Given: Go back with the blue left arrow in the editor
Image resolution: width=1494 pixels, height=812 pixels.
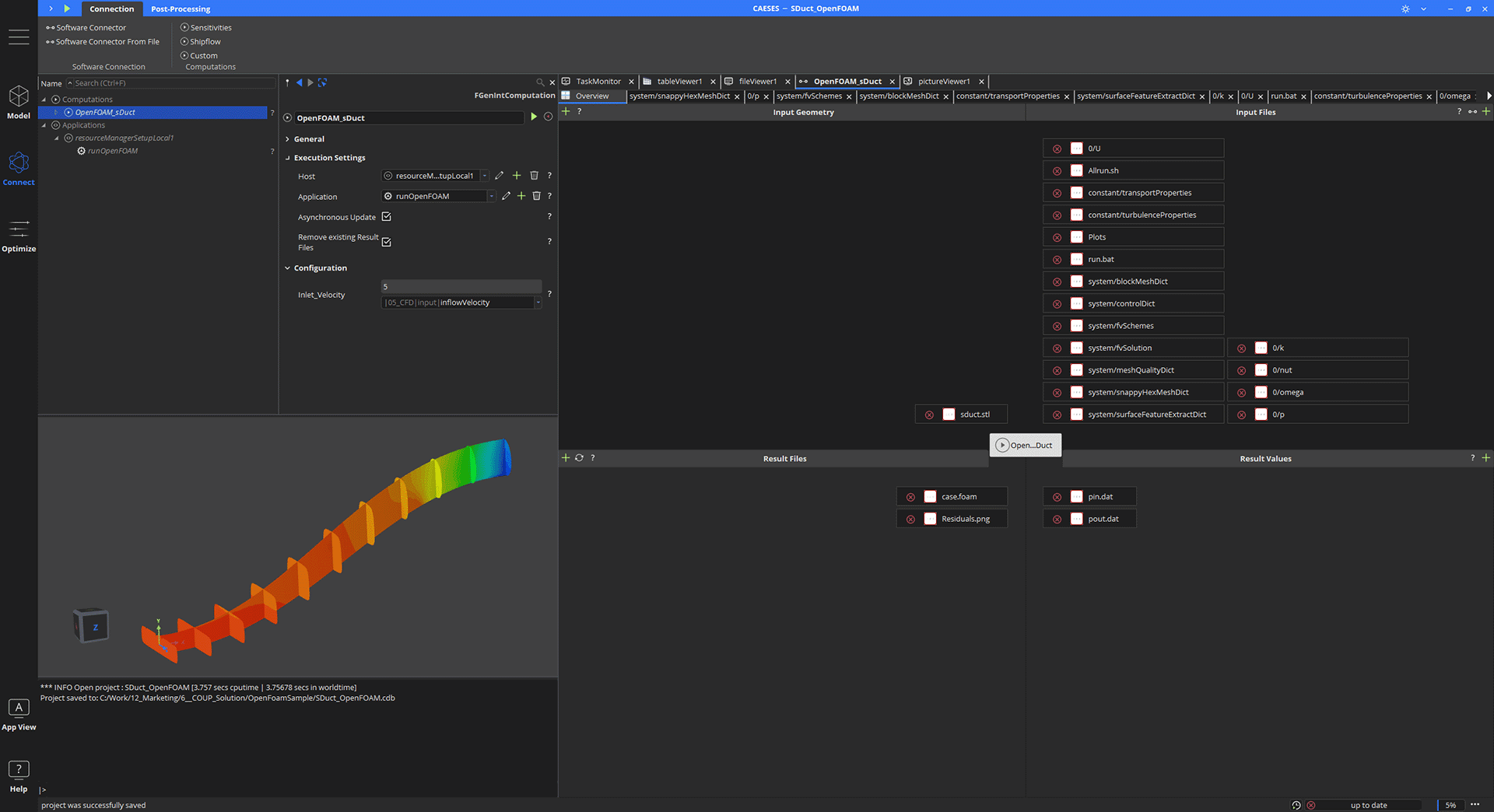Looking at the screenshot, I should tap(299, 82).
